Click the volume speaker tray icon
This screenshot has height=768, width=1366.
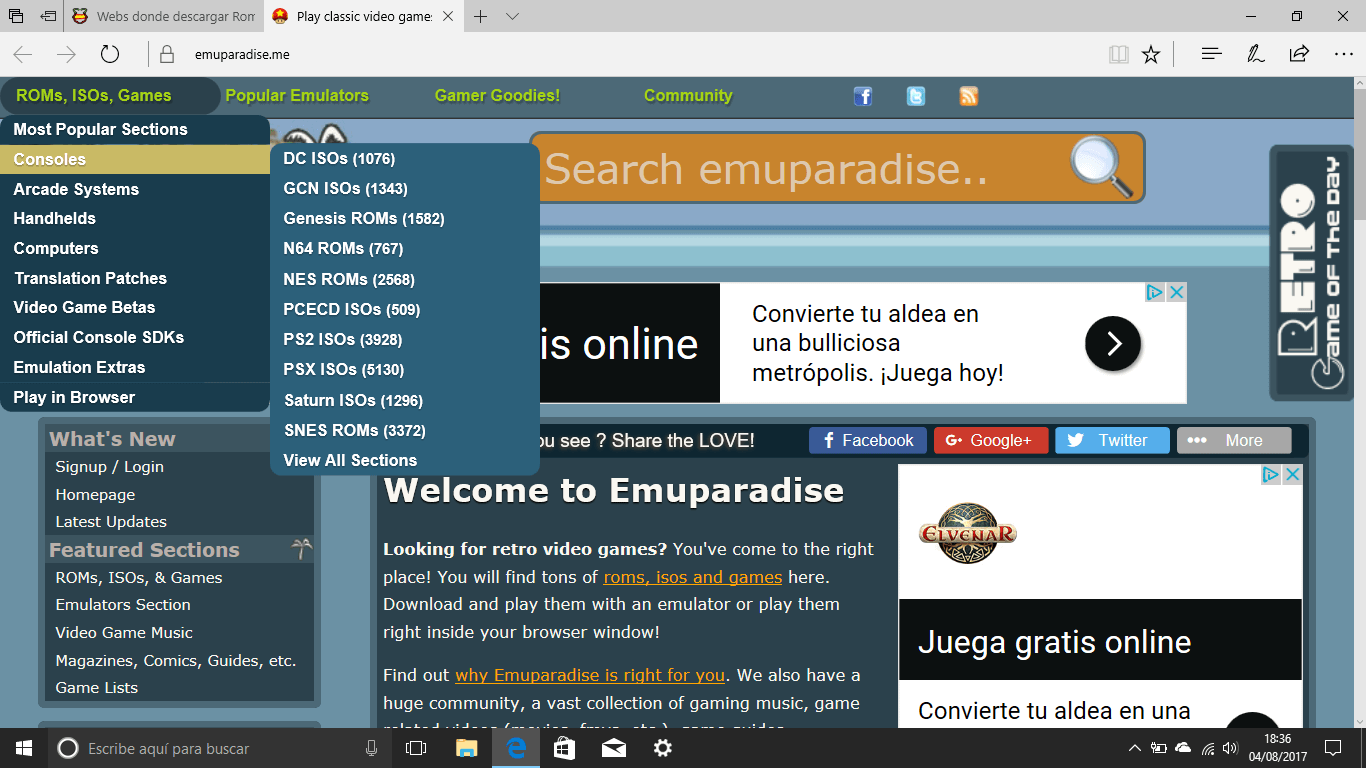[x=1229, y=748]
